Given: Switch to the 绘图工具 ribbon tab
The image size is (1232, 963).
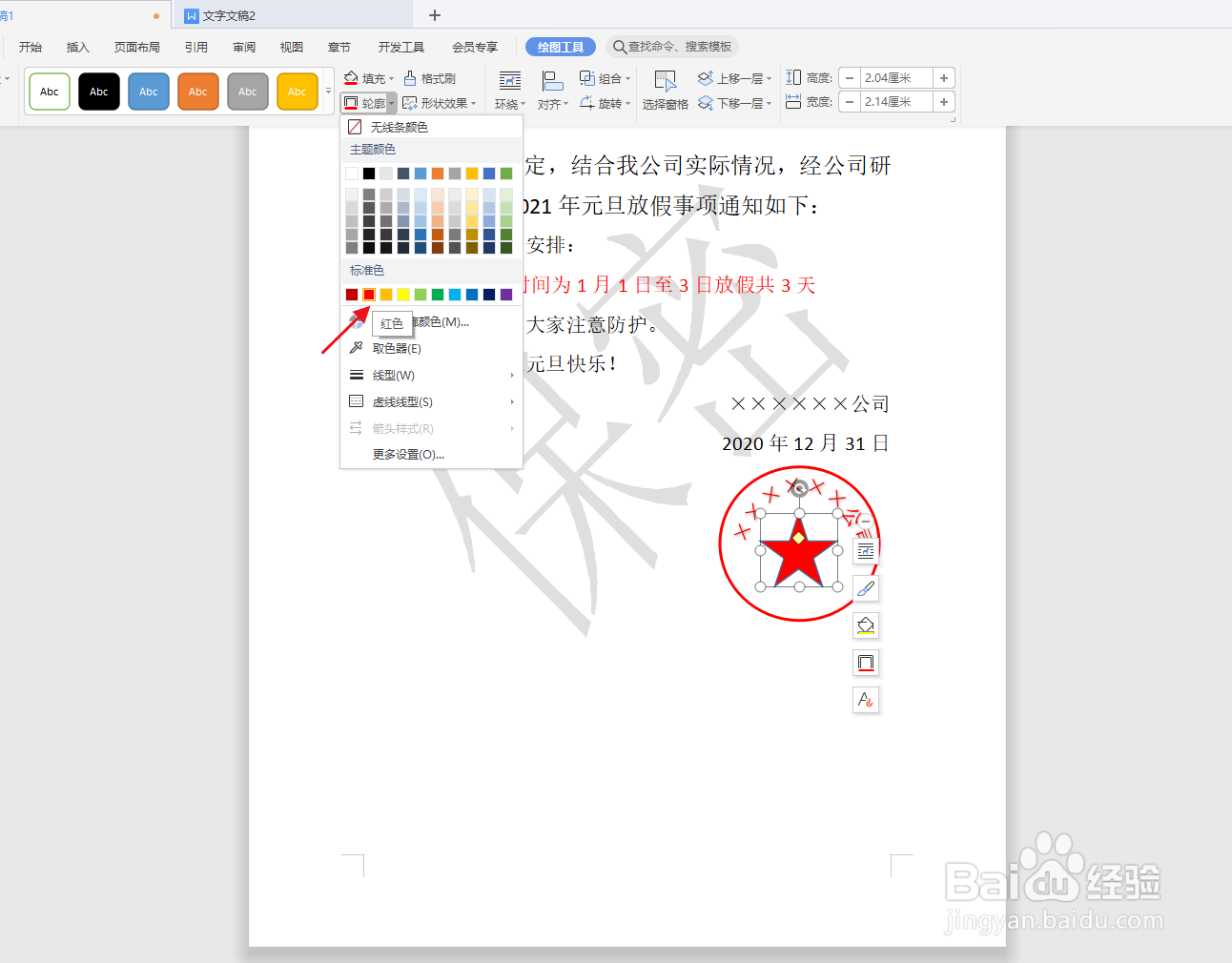Looking at the screenshot, I should [560, 47].
